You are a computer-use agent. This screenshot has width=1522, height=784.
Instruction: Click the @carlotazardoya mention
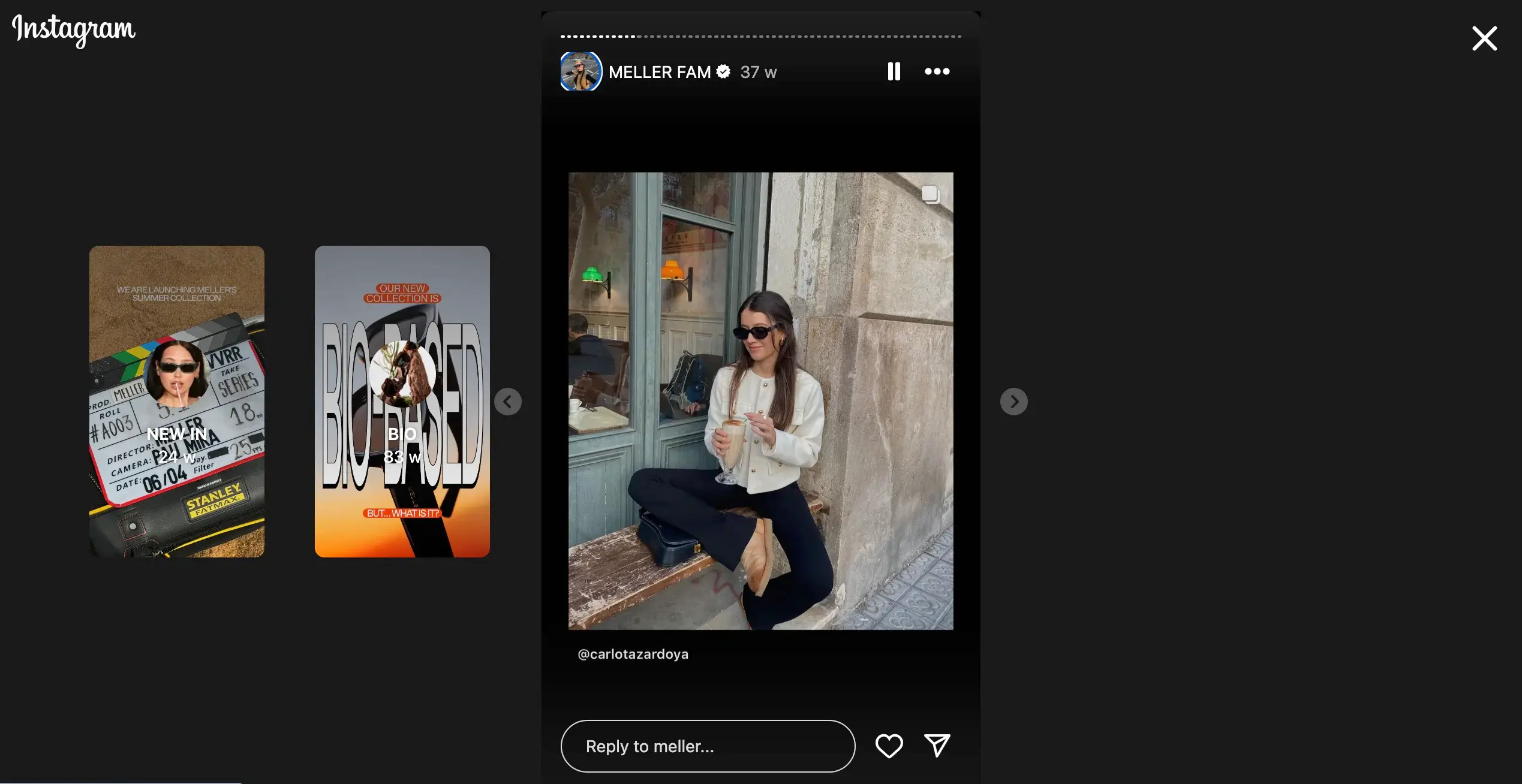tap(633, 654)
